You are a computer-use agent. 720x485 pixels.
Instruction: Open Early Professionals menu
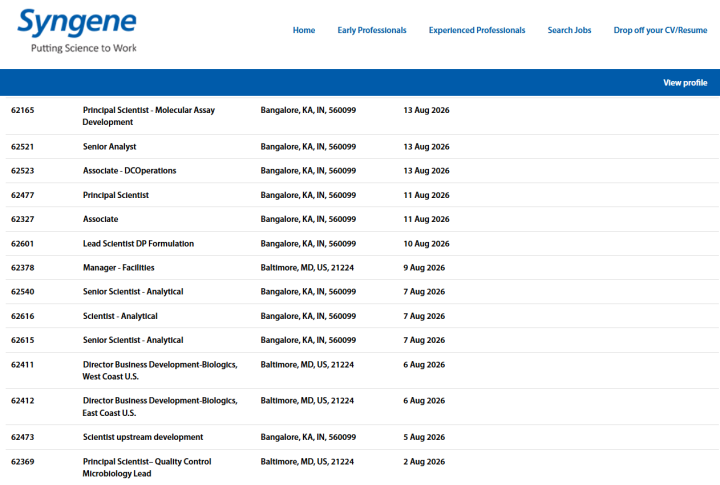[372, 30]
